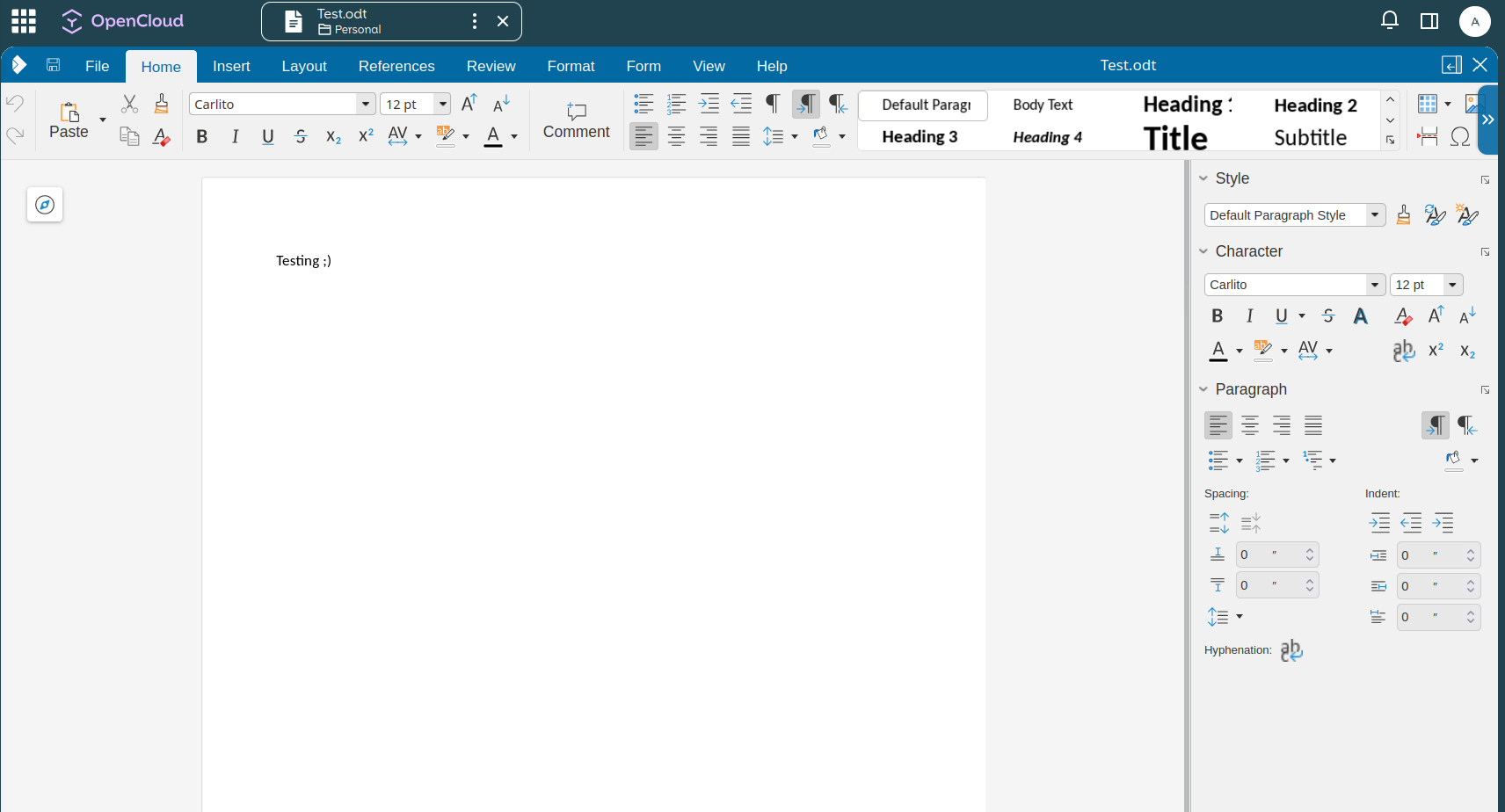Clone formatting with the paintbrush icon in ribbon
The width and height of the screenshot is (1505, 812).
pyautogui.click(x=161, y=104)
